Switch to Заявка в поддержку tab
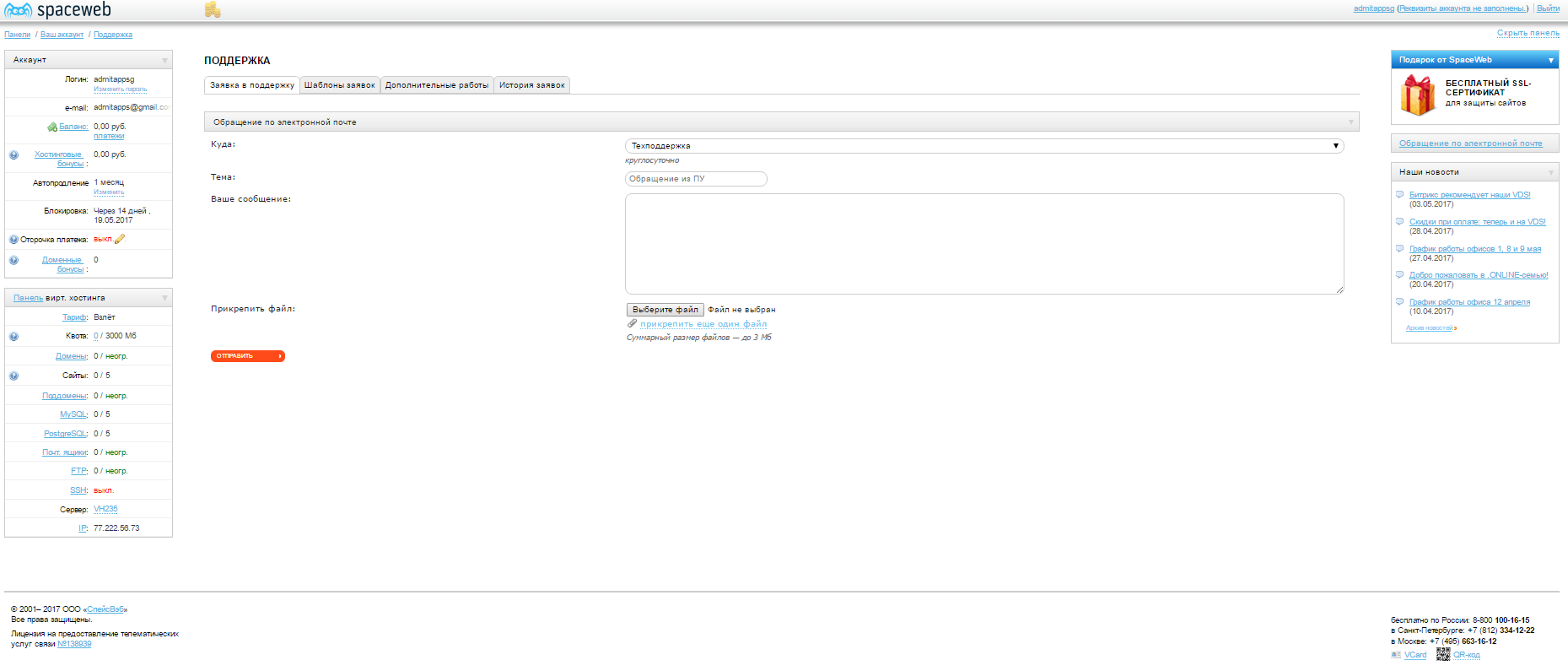Viewport: 1568px width, 671px height. click(x=252, y=85)
